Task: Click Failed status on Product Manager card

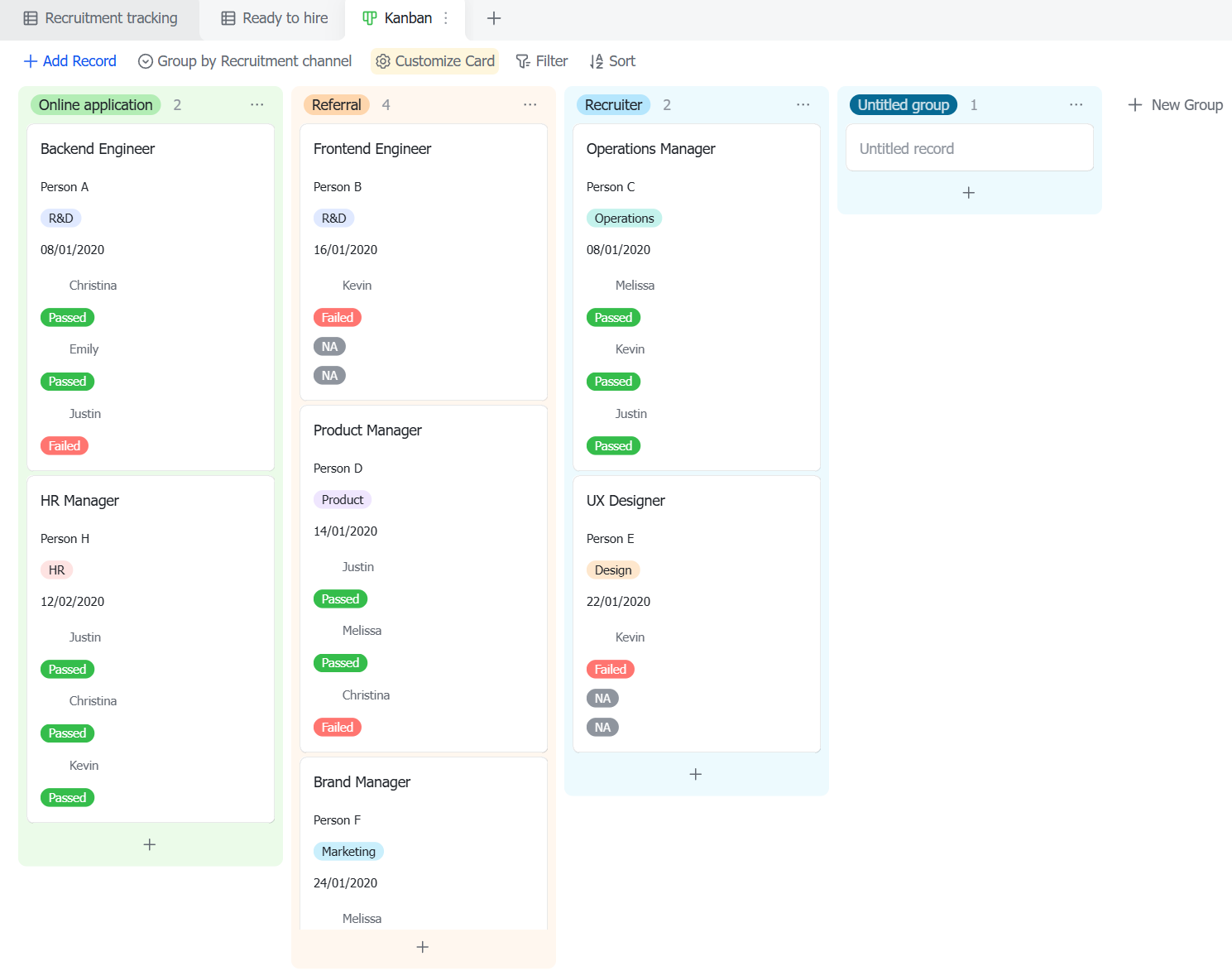Action: point(338,728)
